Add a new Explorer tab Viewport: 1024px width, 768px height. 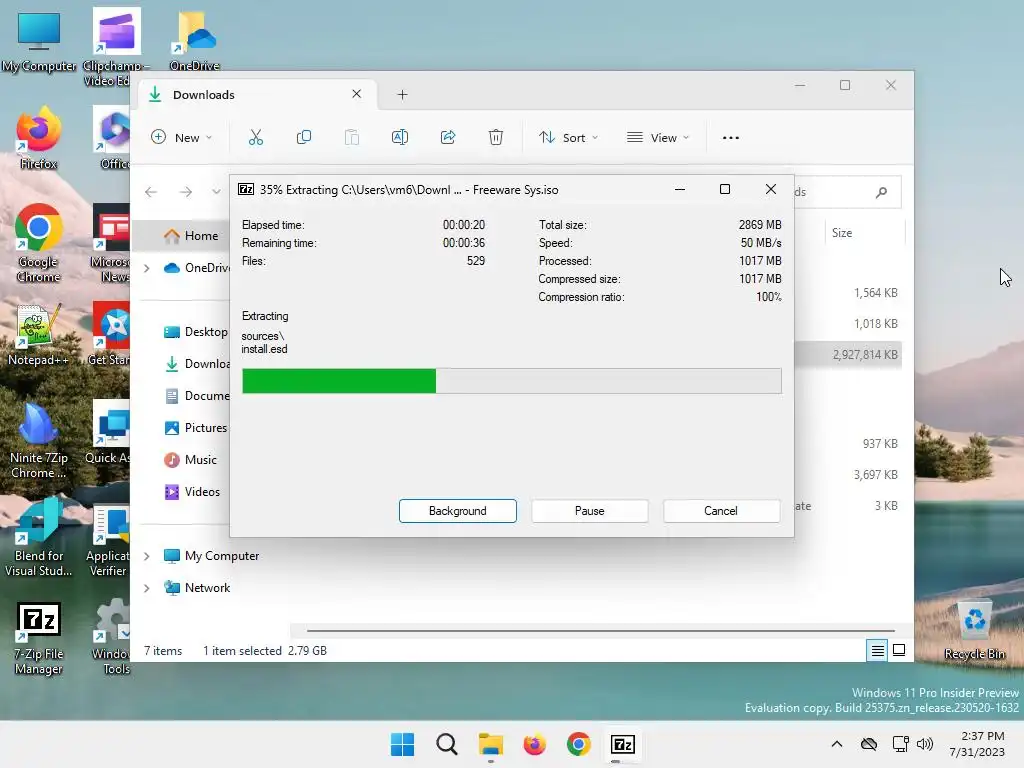tap(402, 95)
